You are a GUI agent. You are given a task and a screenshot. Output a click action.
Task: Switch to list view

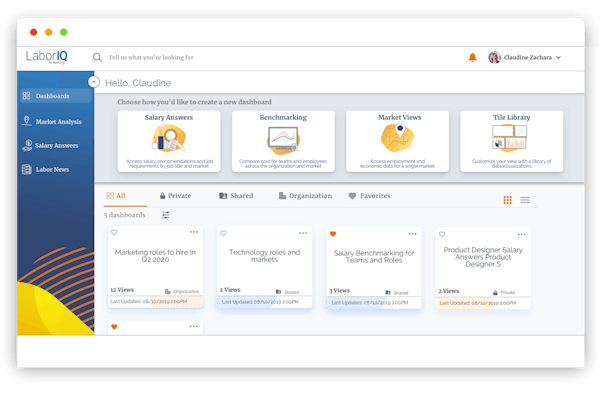[x=525, y=200]
